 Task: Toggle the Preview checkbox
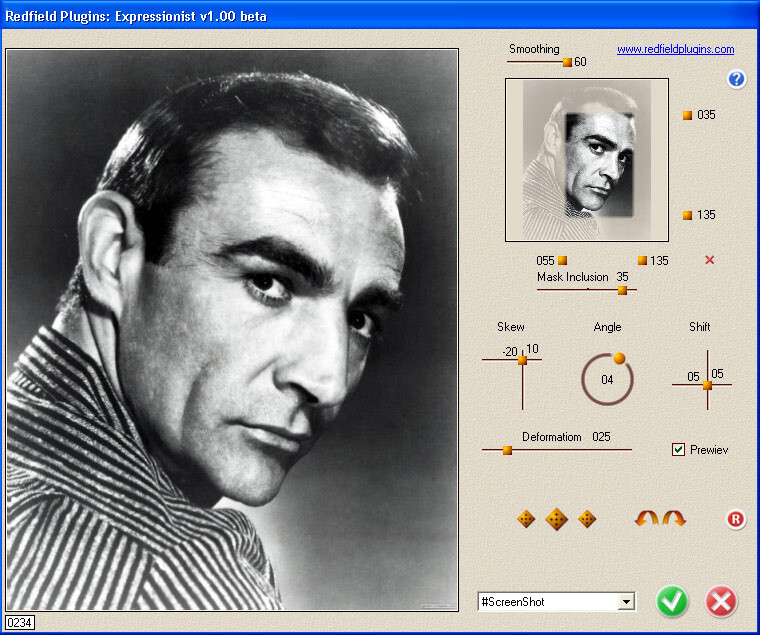click(679, 450)
